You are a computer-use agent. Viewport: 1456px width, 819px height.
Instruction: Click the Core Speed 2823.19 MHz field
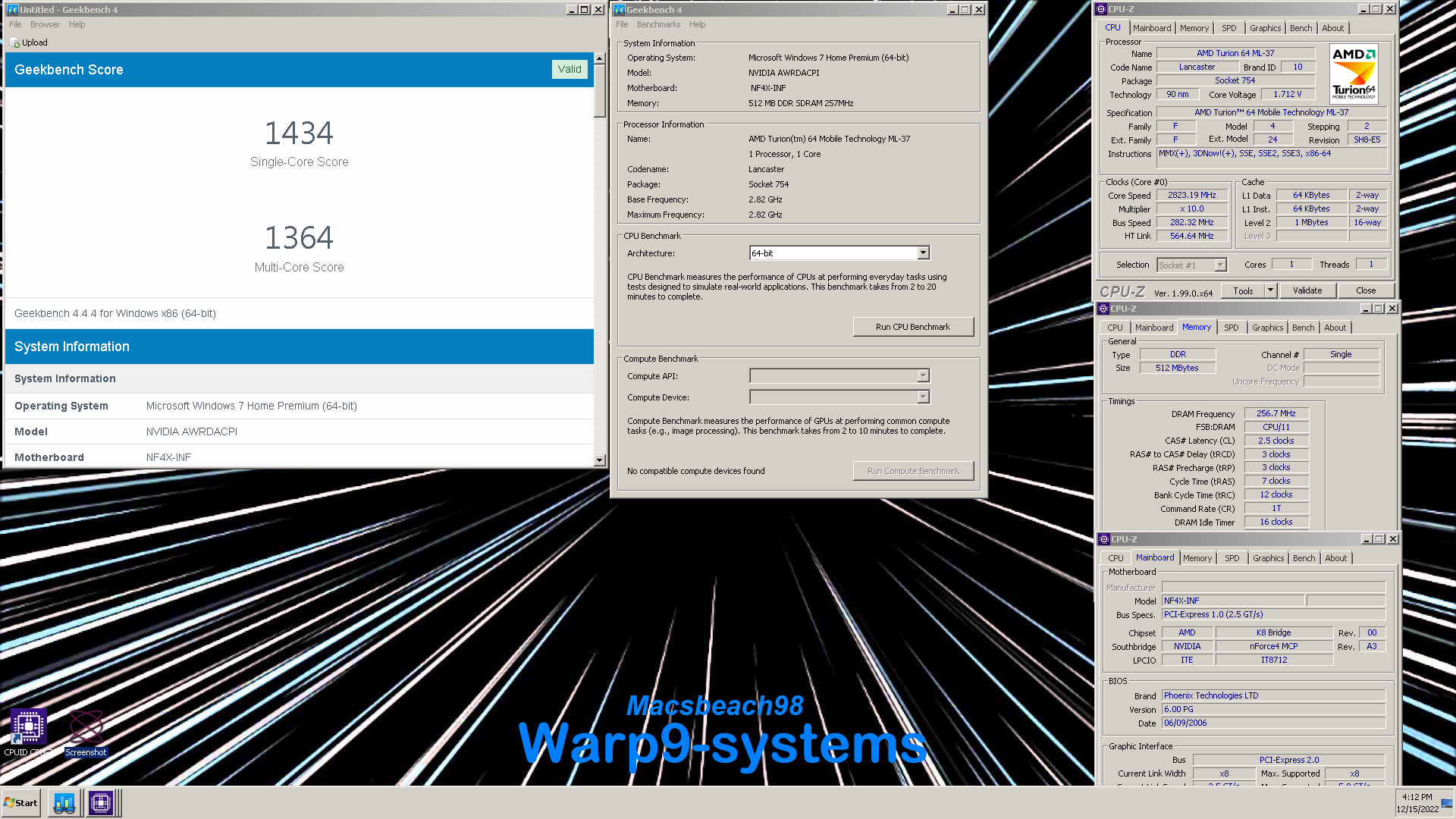click(x=1192, y=195)
